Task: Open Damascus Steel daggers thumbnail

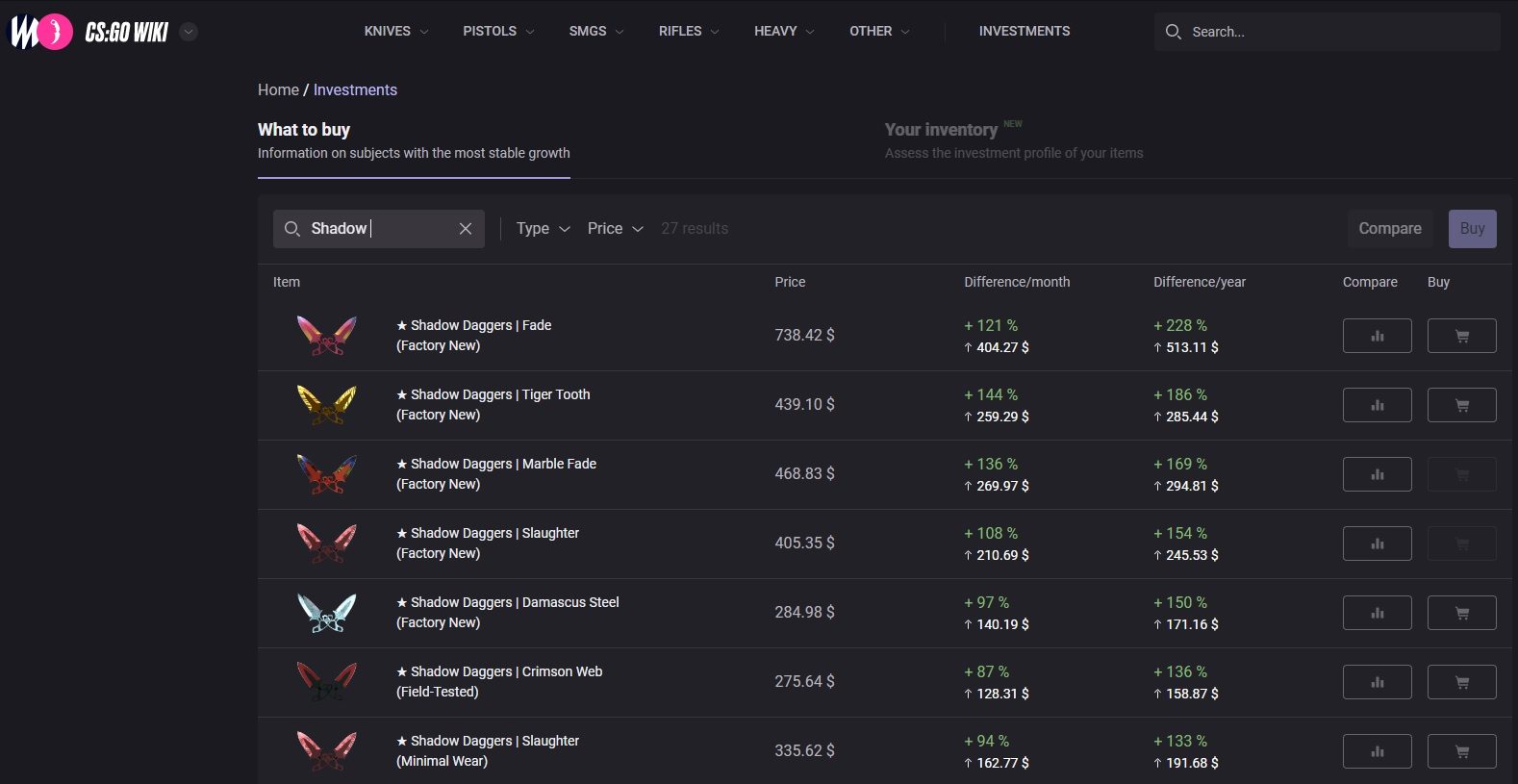Action: point(327,613)
